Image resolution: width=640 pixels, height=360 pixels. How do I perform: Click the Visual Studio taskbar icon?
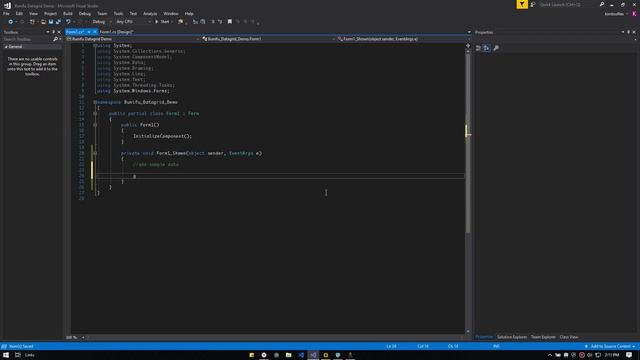pyautogui.click(x=313, y=355)
